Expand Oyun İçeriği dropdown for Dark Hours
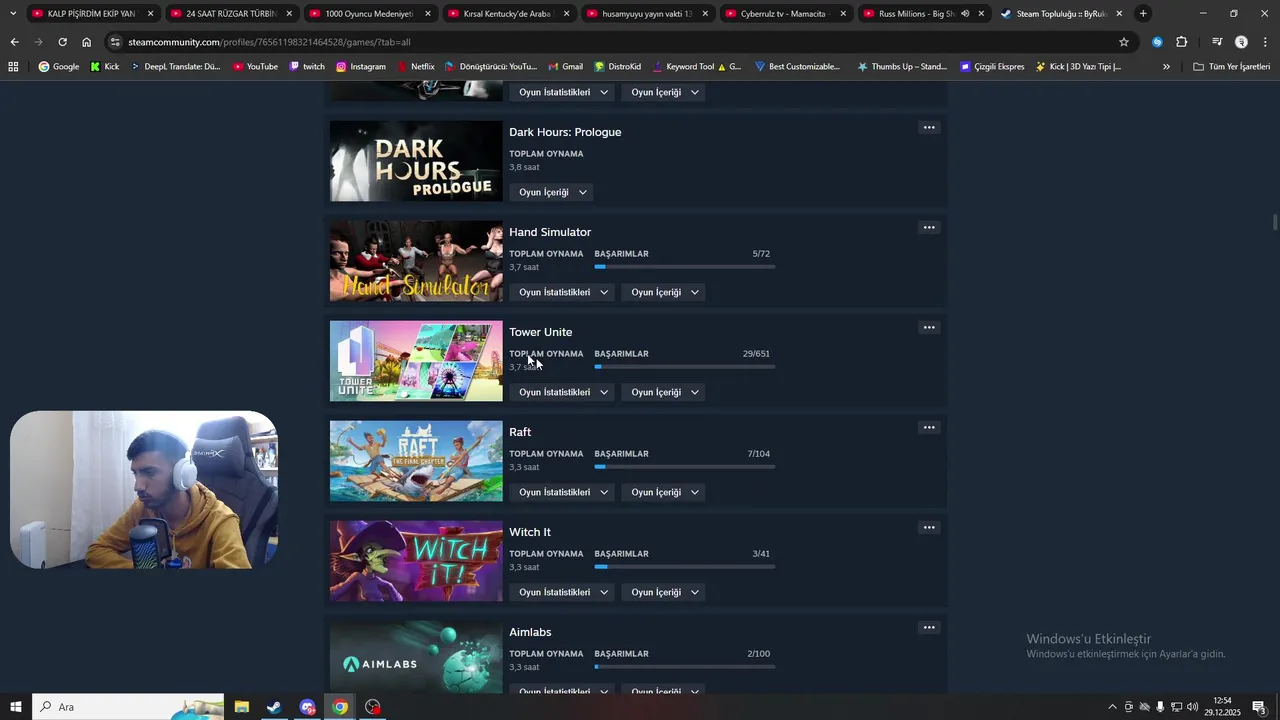Viewport: 1280px width, 720px height. pos(553,192)
